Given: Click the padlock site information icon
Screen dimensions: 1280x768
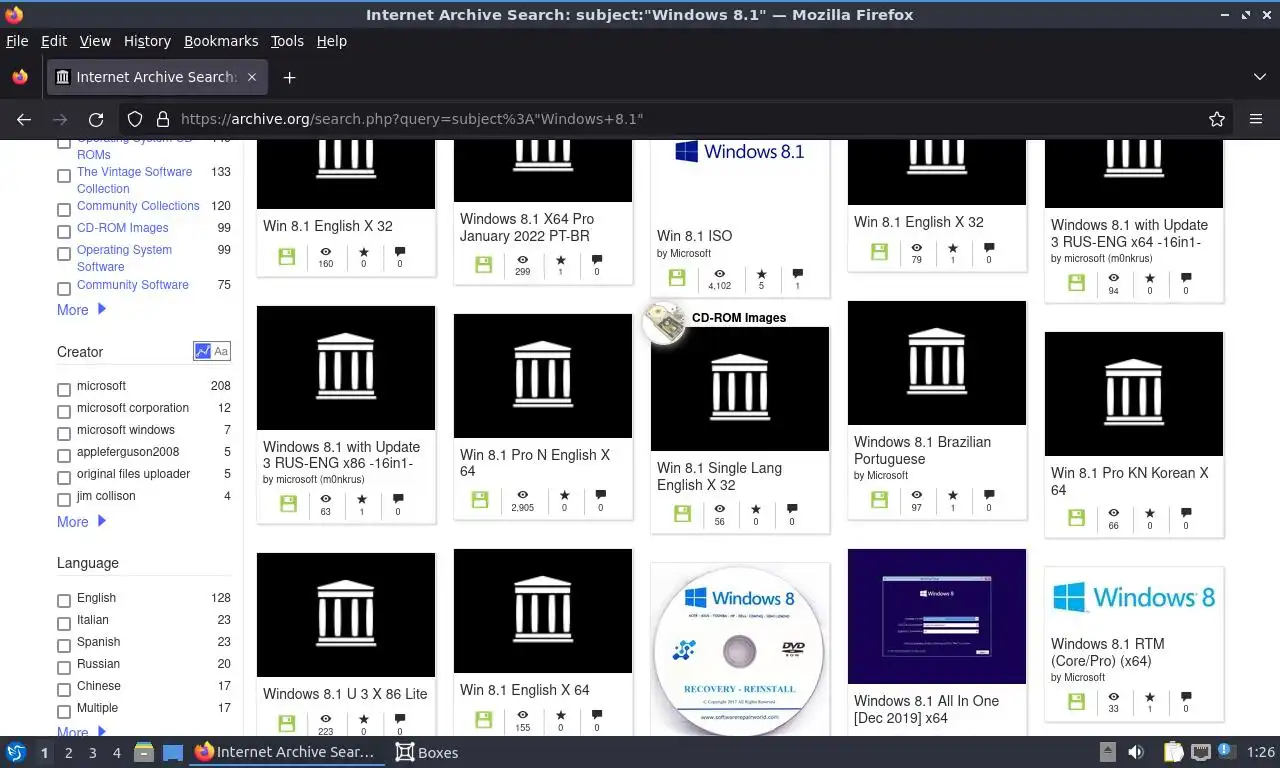Looking at the screenshot, I should (163, 119).
